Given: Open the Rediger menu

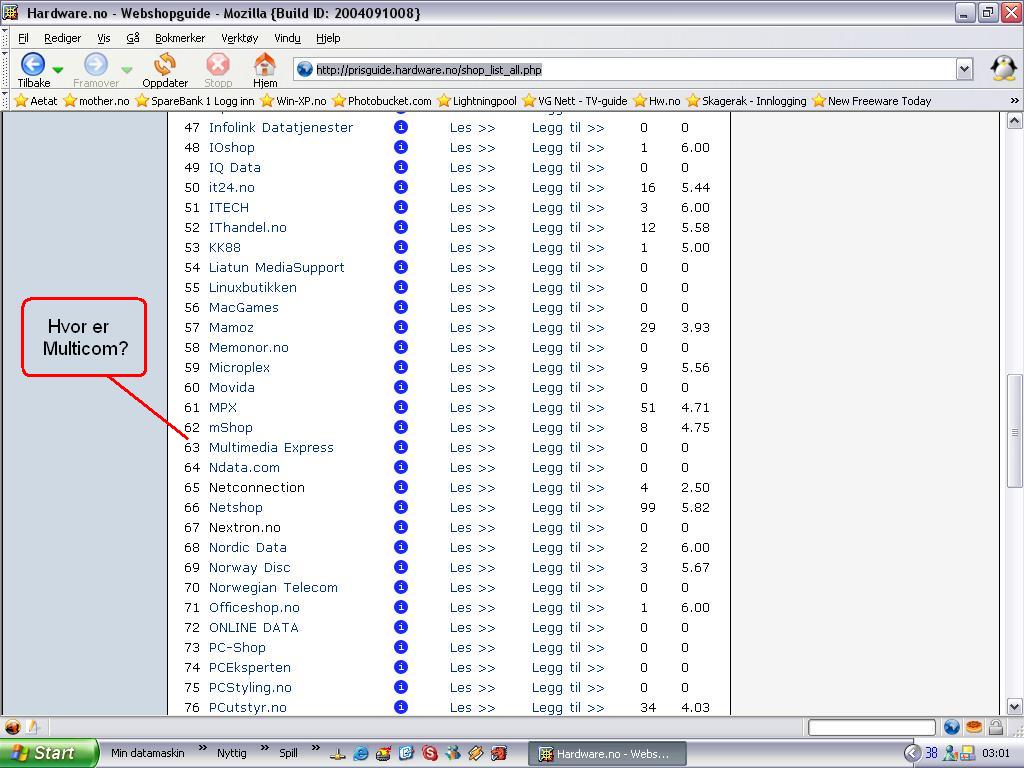Looking at the screenshot, I should pyautogui.click(x=63, y=38).
